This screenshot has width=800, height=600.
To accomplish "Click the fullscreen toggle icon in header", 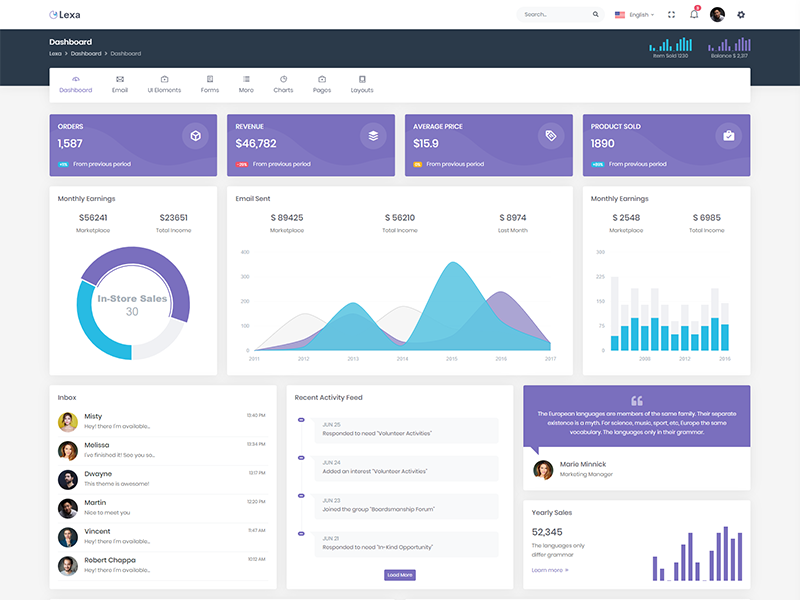I will click(x=671, y=15).
